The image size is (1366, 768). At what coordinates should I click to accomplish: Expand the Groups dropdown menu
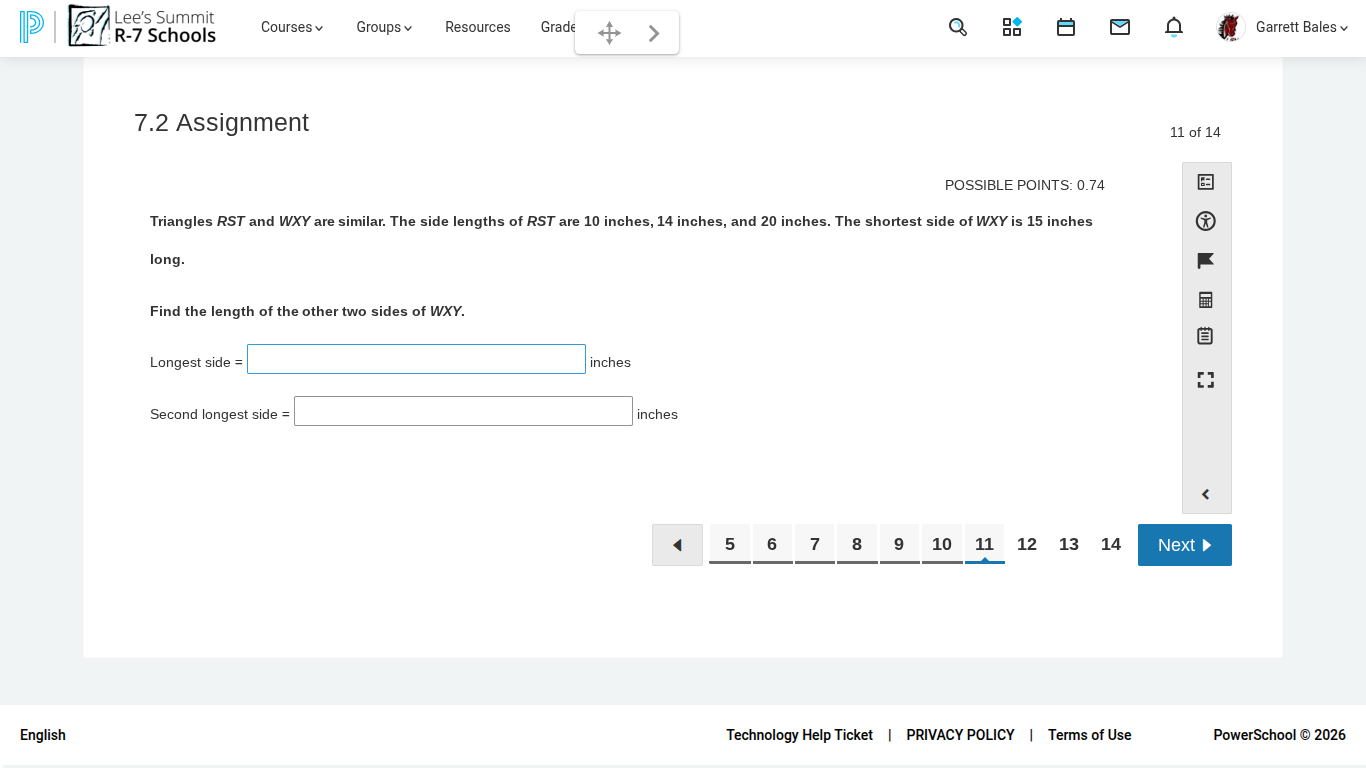tap(384, 27)
